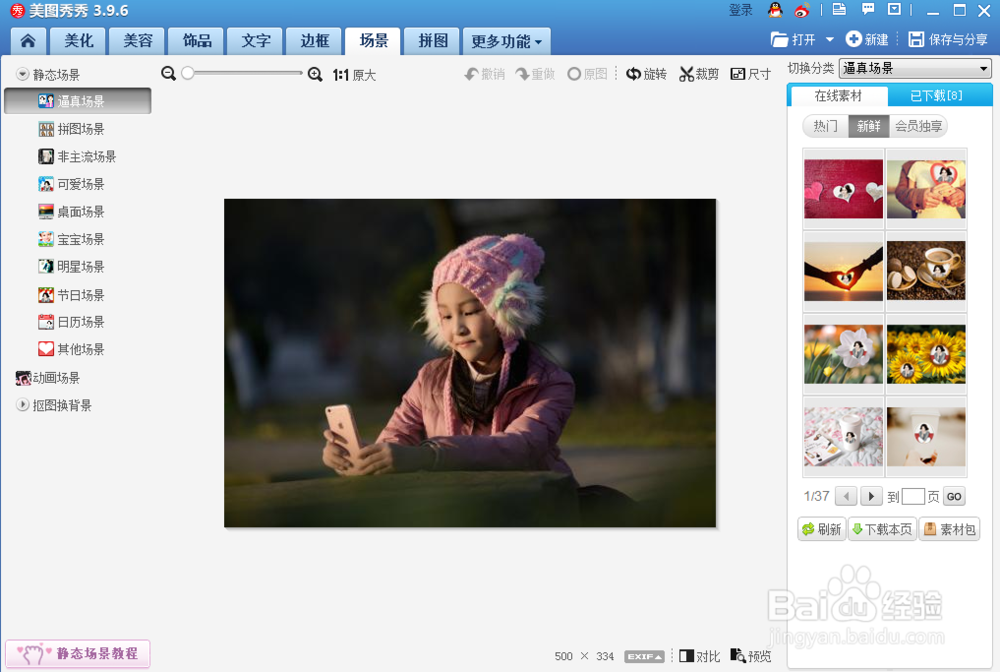Select the 热门 filter

coord(825,126)
